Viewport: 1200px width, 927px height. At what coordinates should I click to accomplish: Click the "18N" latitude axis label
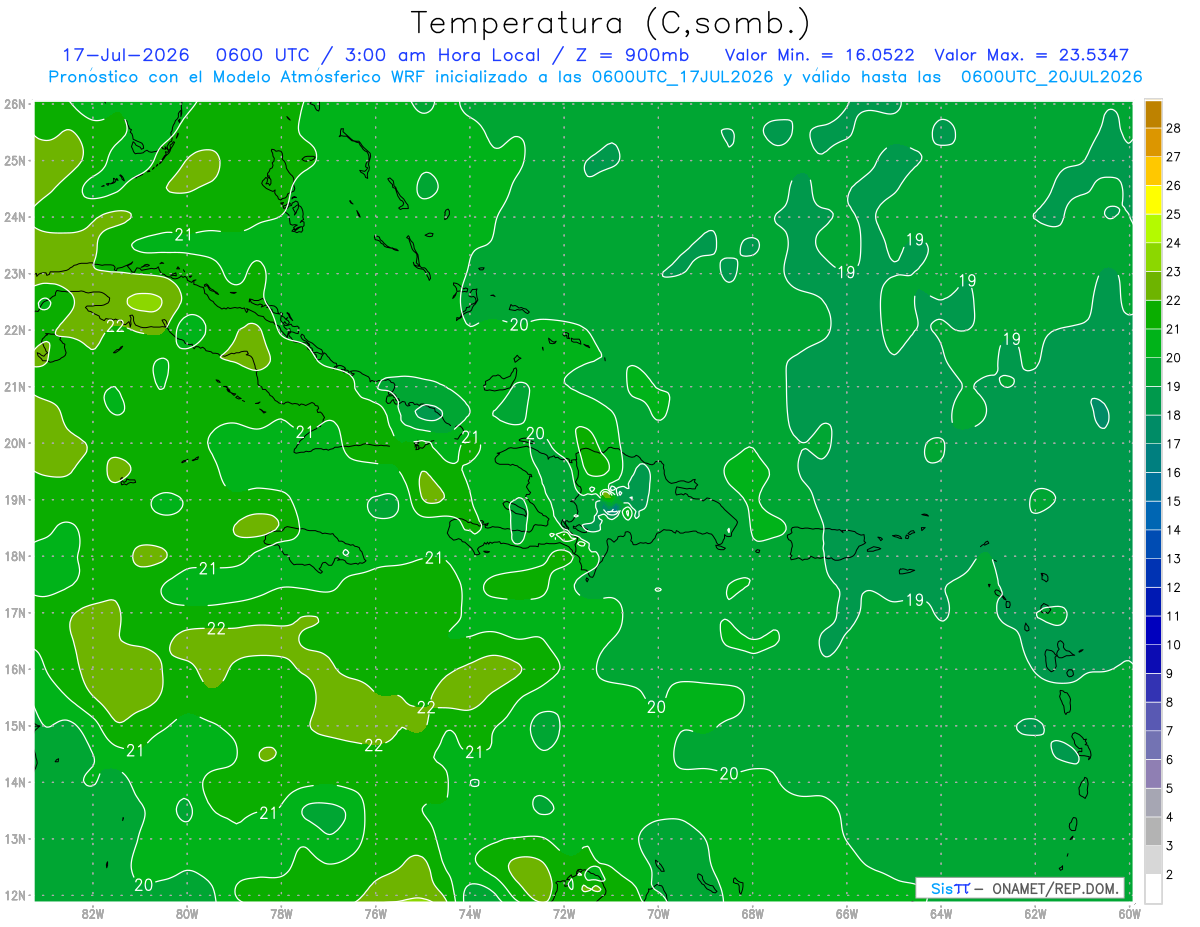[15, 556]
